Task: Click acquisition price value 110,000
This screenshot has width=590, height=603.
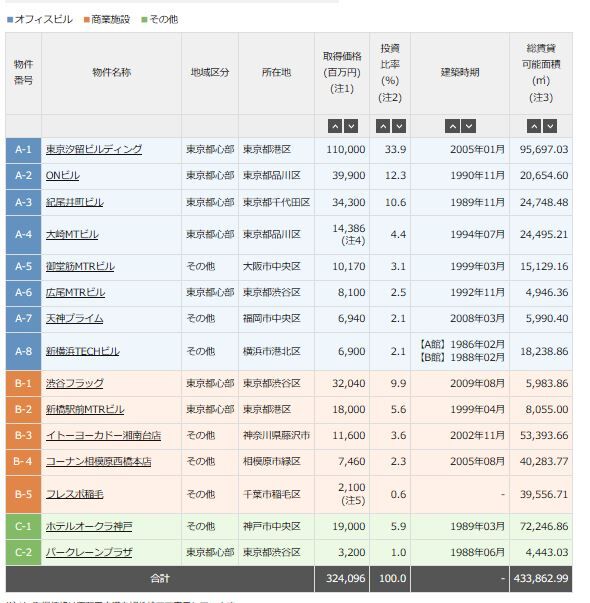Action: [x=346, y=150]
